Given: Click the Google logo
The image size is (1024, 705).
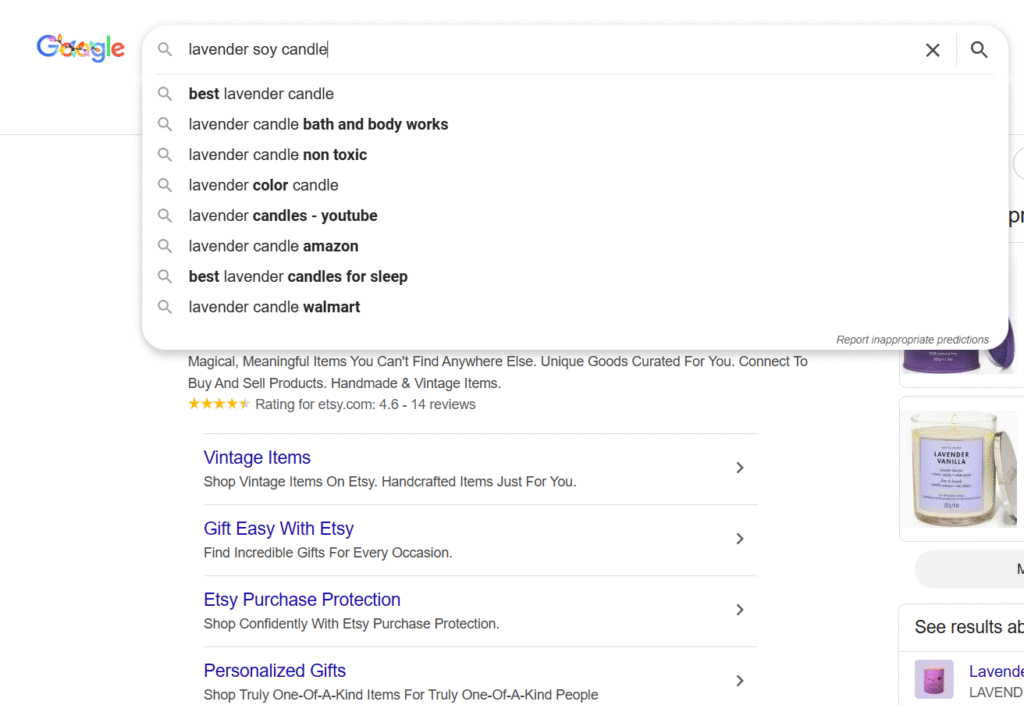Looking at the screenshot, I should click(80, 48).
